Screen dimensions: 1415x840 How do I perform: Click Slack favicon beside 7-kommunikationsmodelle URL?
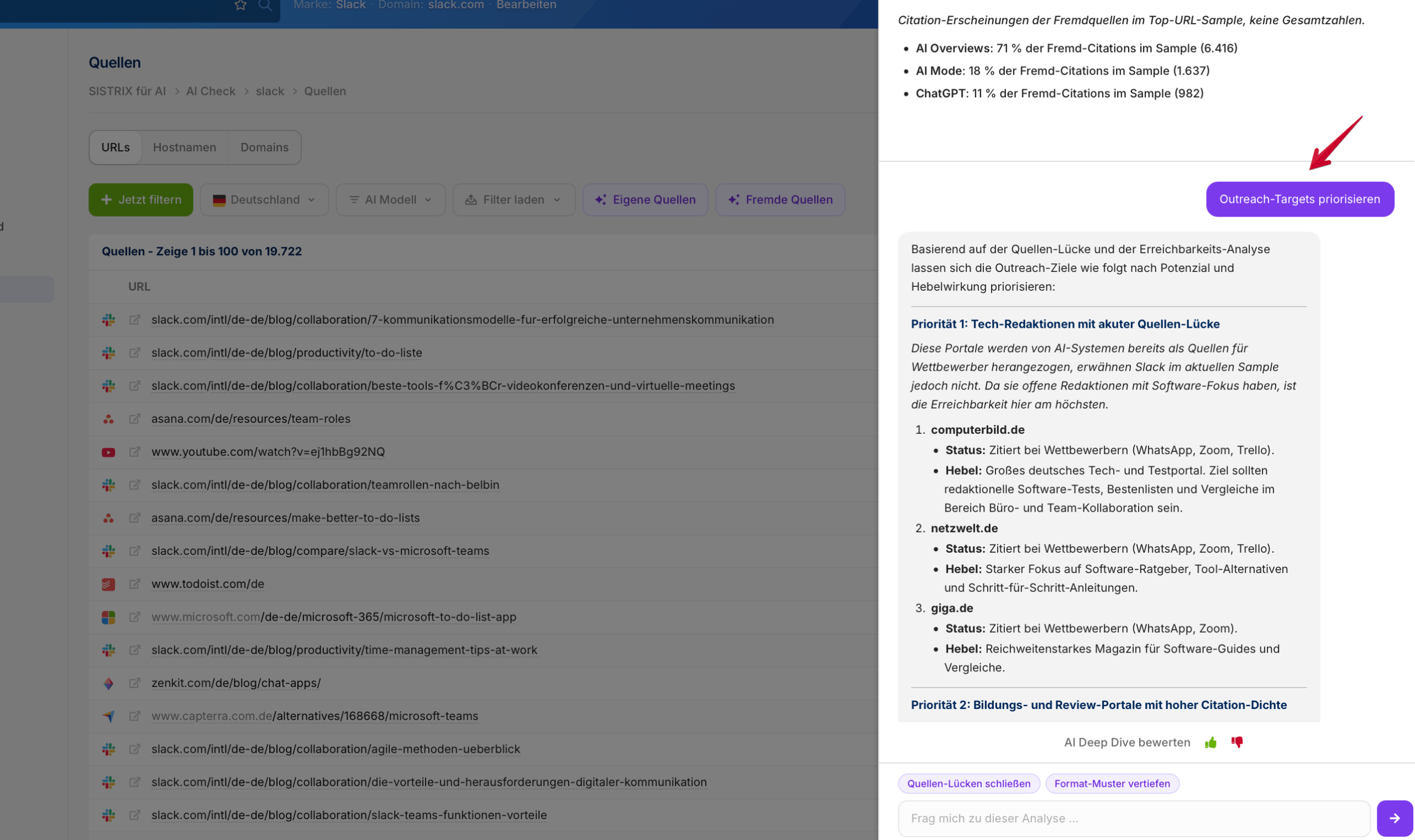click(x=109, y=320)
